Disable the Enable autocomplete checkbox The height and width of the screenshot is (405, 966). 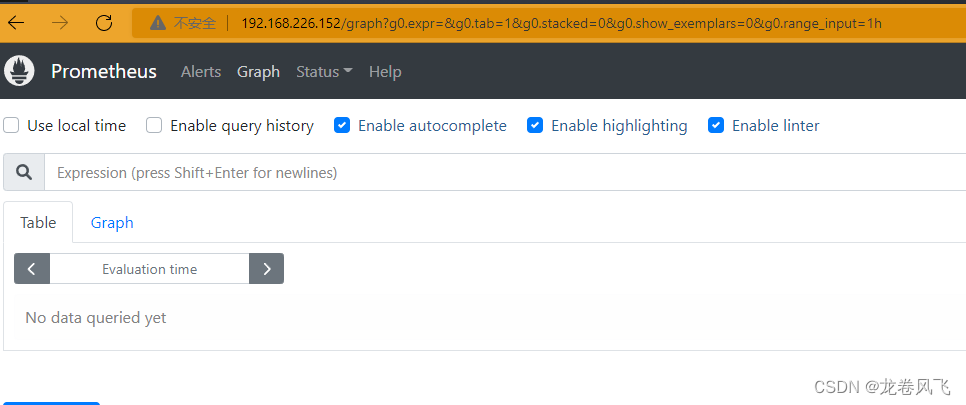coord(342,126)
